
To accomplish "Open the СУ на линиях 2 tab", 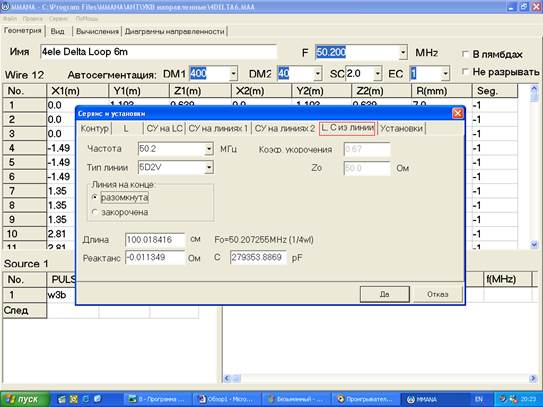I will pyautogui.click(x=285, y=129).
